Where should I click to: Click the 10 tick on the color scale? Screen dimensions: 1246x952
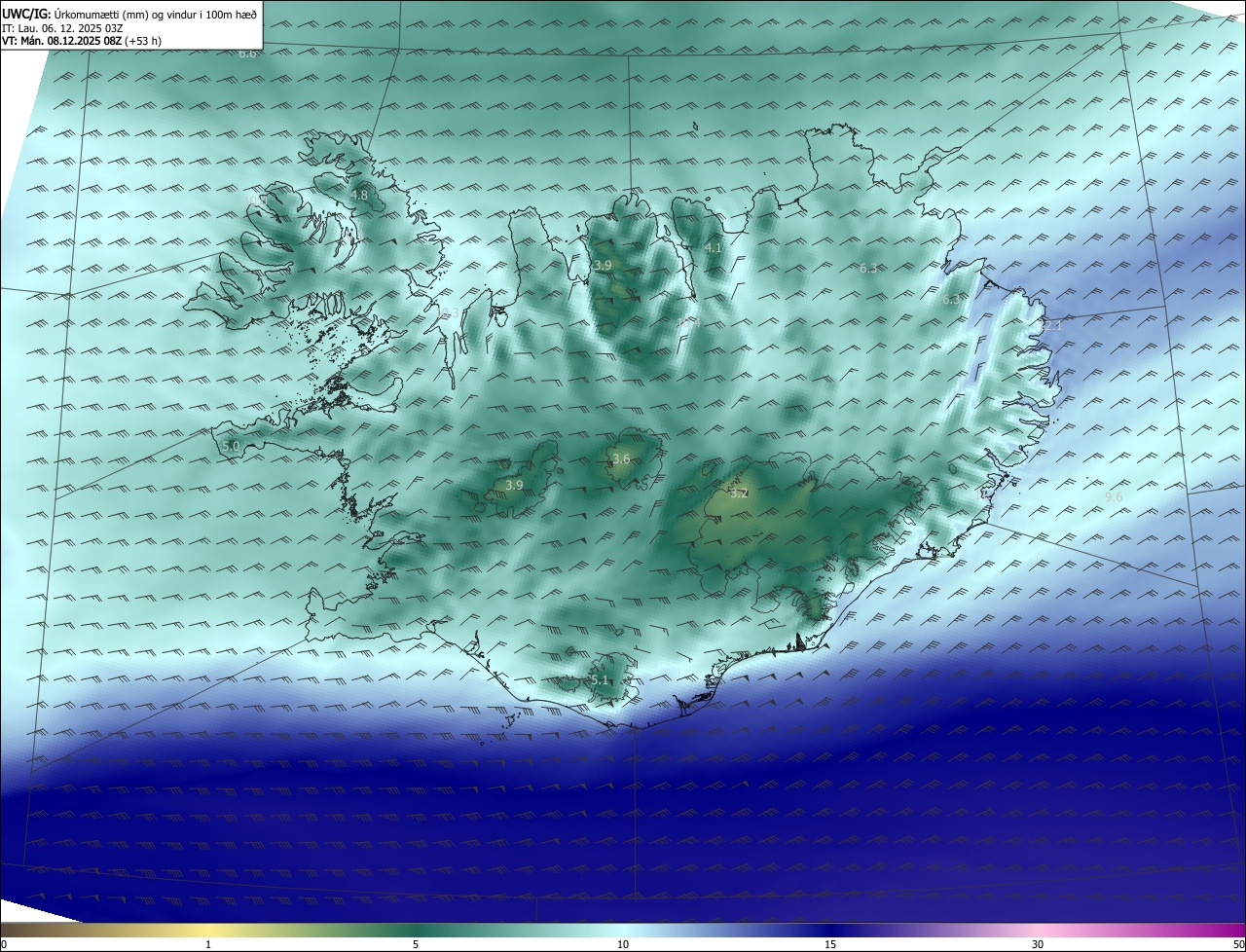pos(623,944)
